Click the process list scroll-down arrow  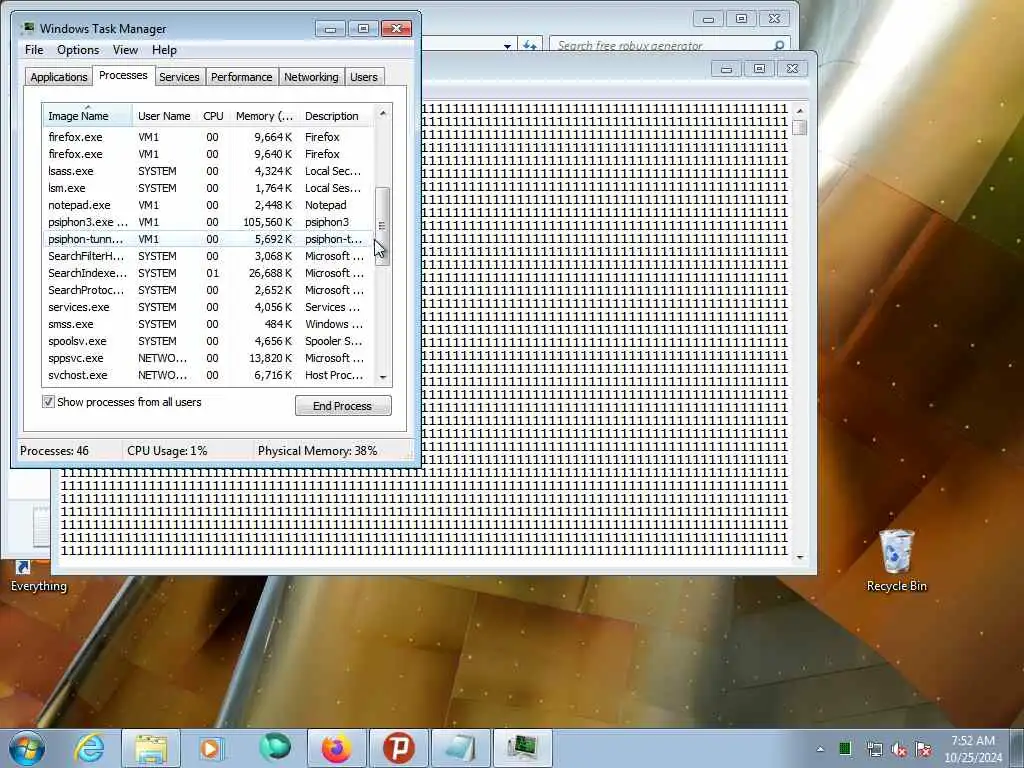click(383, 377)
